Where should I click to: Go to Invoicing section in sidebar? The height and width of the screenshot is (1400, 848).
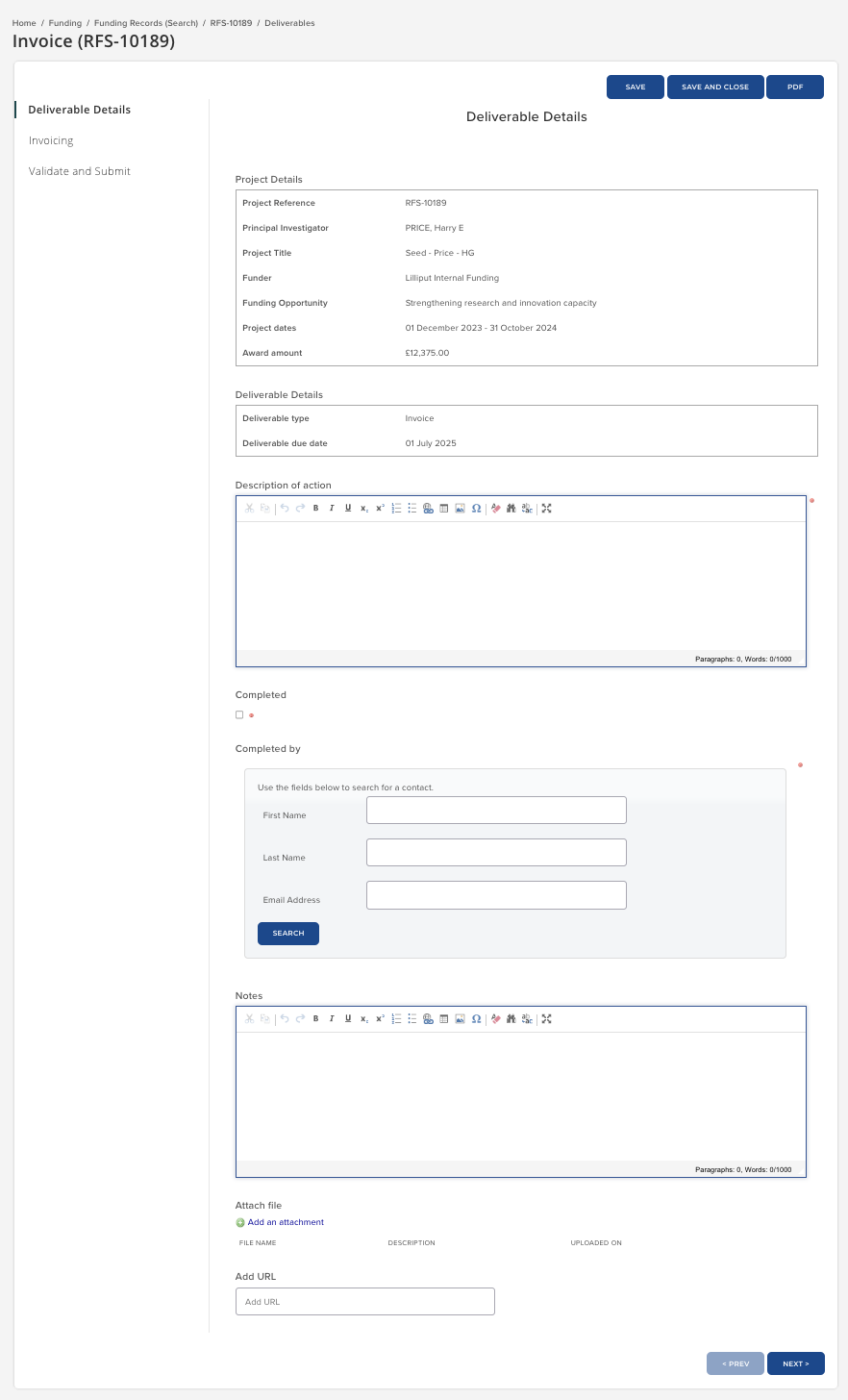(x=51, y=140)
